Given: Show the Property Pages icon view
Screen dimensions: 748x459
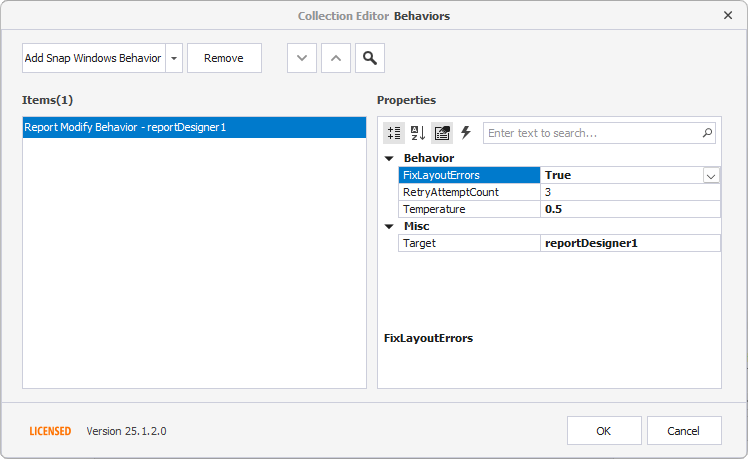Looking at the screenshot, I should tap(442, 133).
